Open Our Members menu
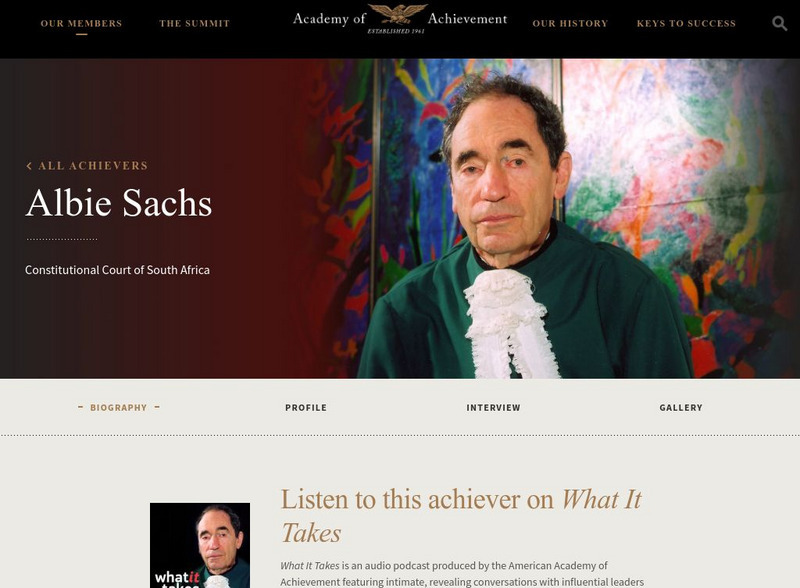The height and width of the screenshot is (588, 800). tap(82, 23)
